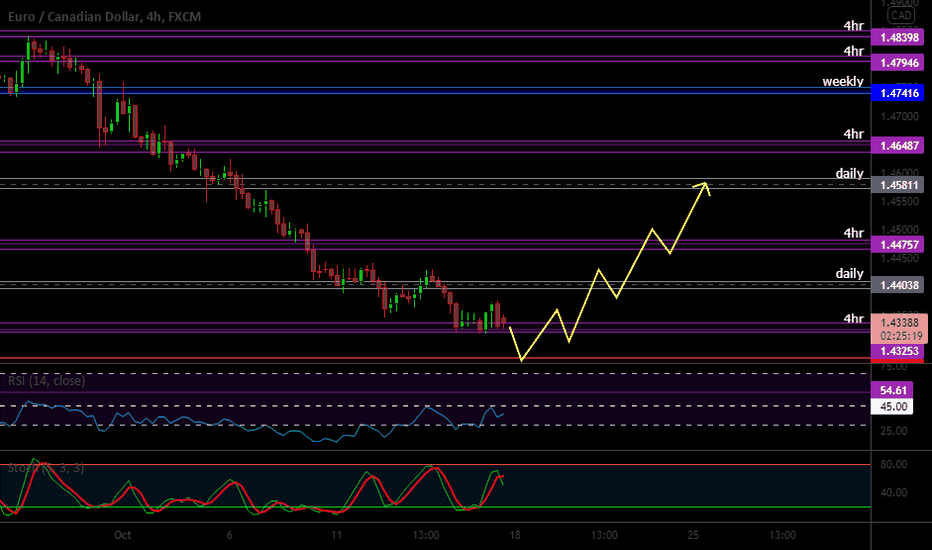Click the '4hr' text beside 1.48398
The height and width of the screenshot is (550, 932).
[x=854, y=26]
